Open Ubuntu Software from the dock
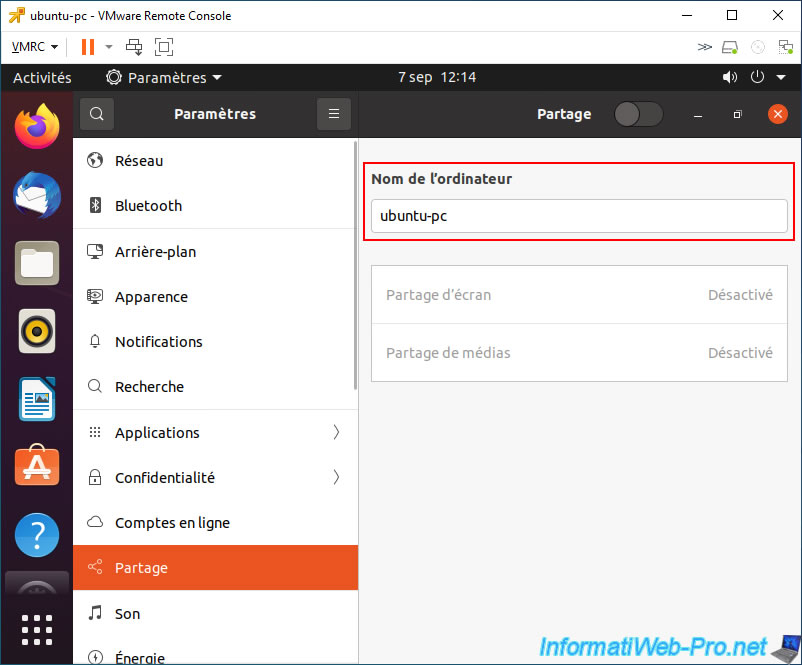This screenshot has height=665, width=802. (37, 466)
